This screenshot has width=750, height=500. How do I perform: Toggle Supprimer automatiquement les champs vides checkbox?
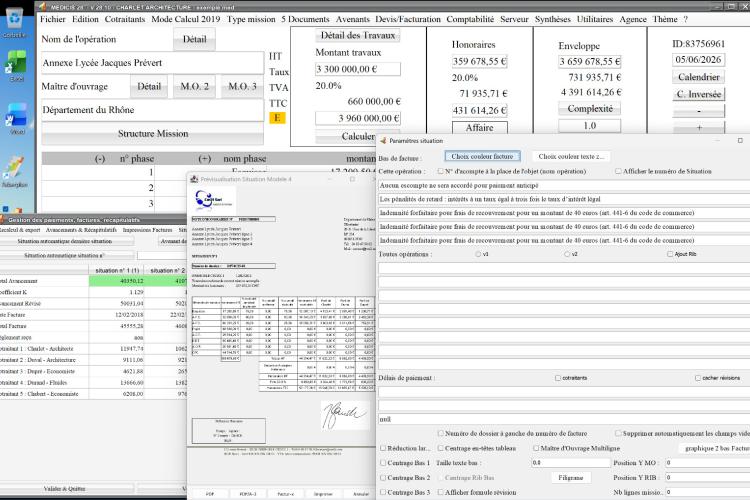(618, 433)
